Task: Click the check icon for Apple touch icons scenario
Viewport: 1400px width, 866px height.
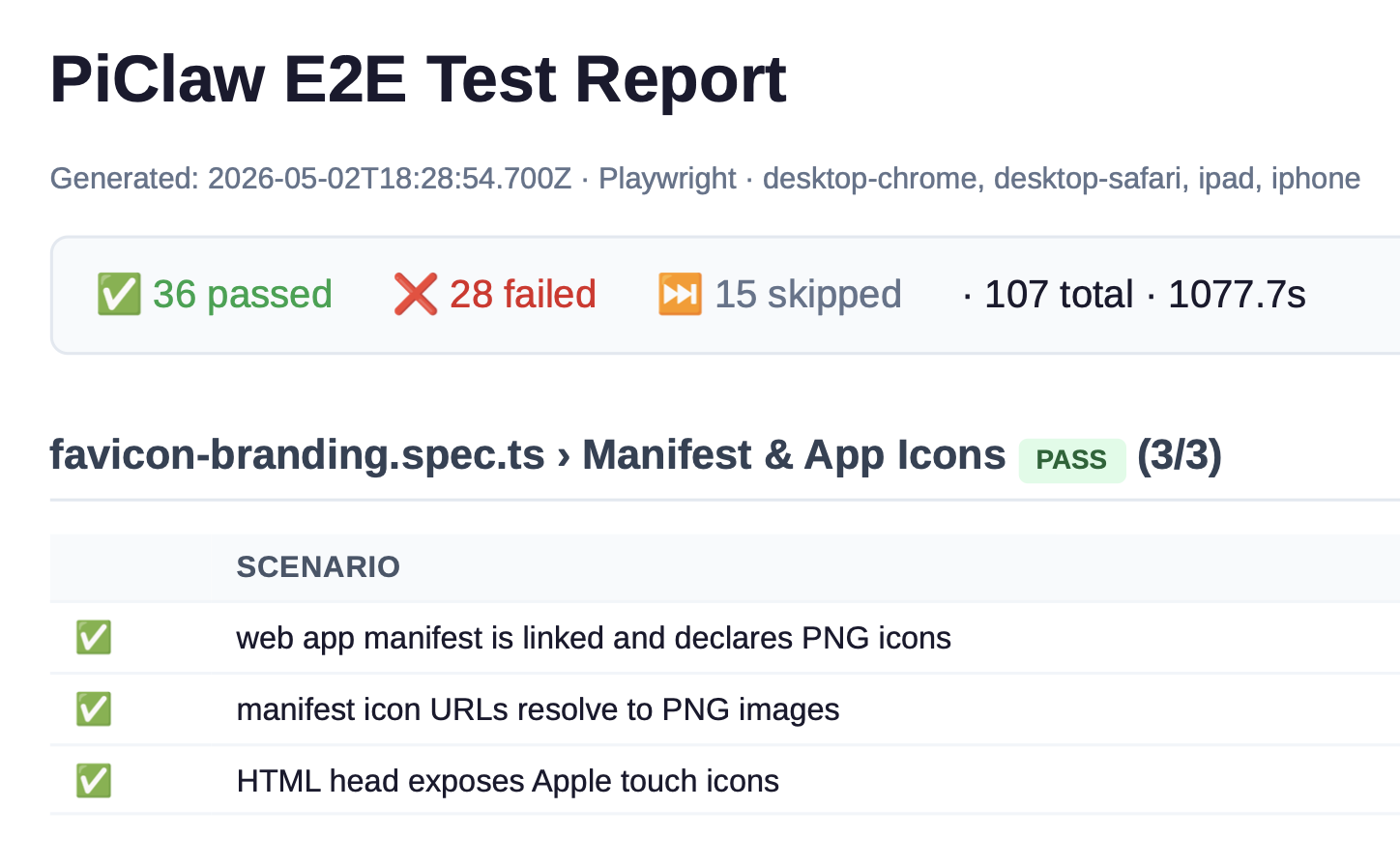Action: click(94, 781)
